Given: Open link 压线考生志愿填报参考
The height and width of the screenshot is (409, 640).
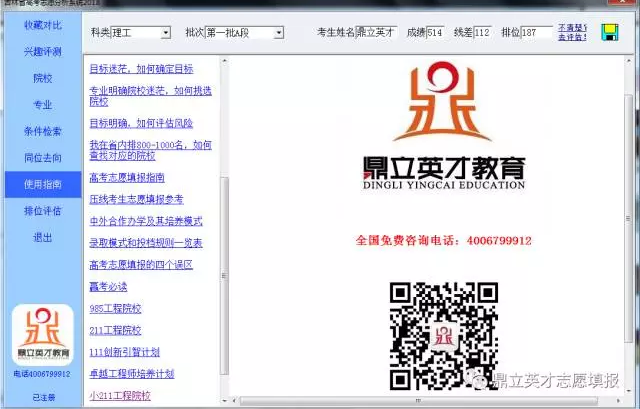Looking at the screenshot, I should coord(136,199).
